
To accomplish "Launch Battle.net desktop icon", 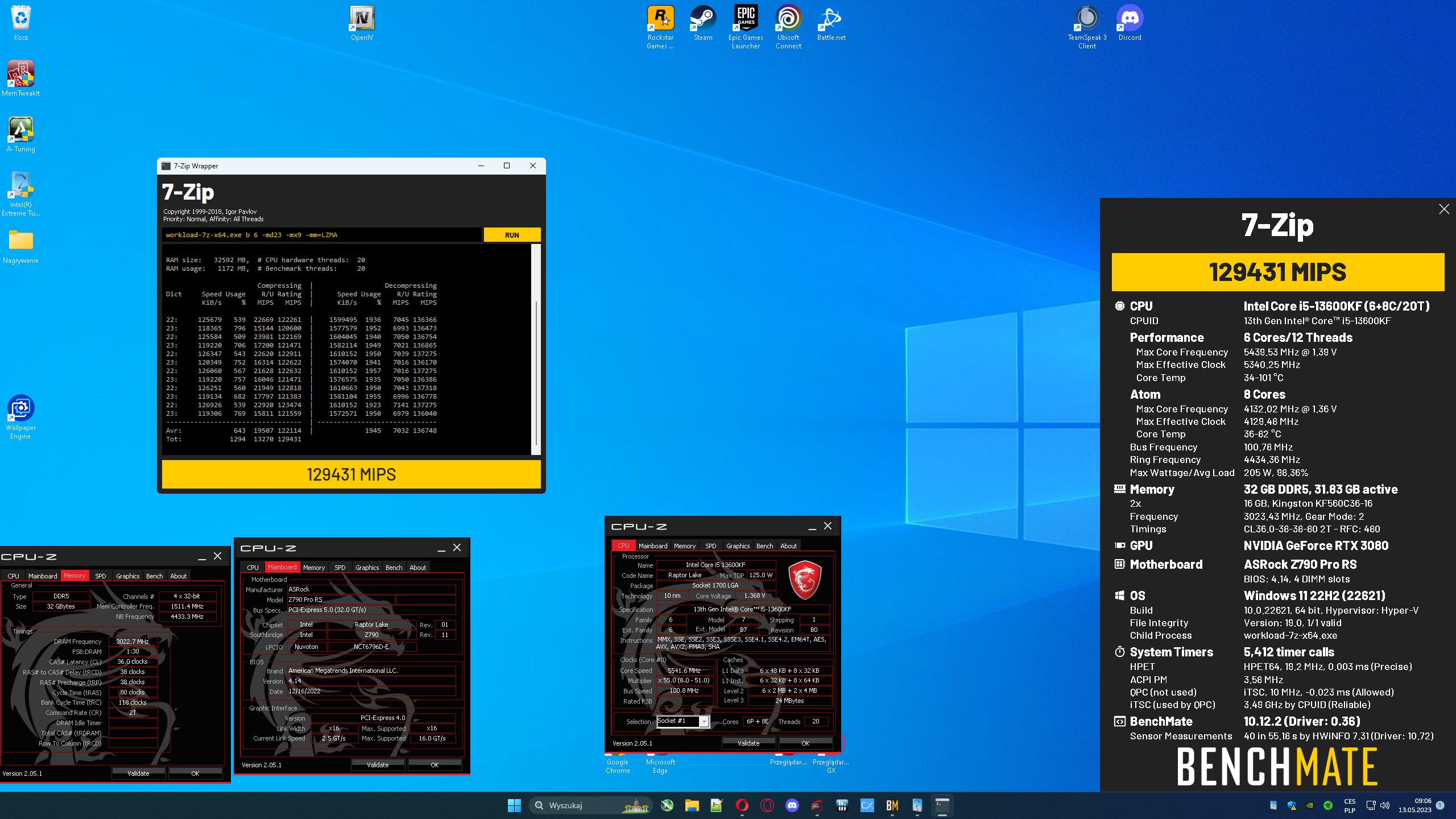I will pos(831,23).
